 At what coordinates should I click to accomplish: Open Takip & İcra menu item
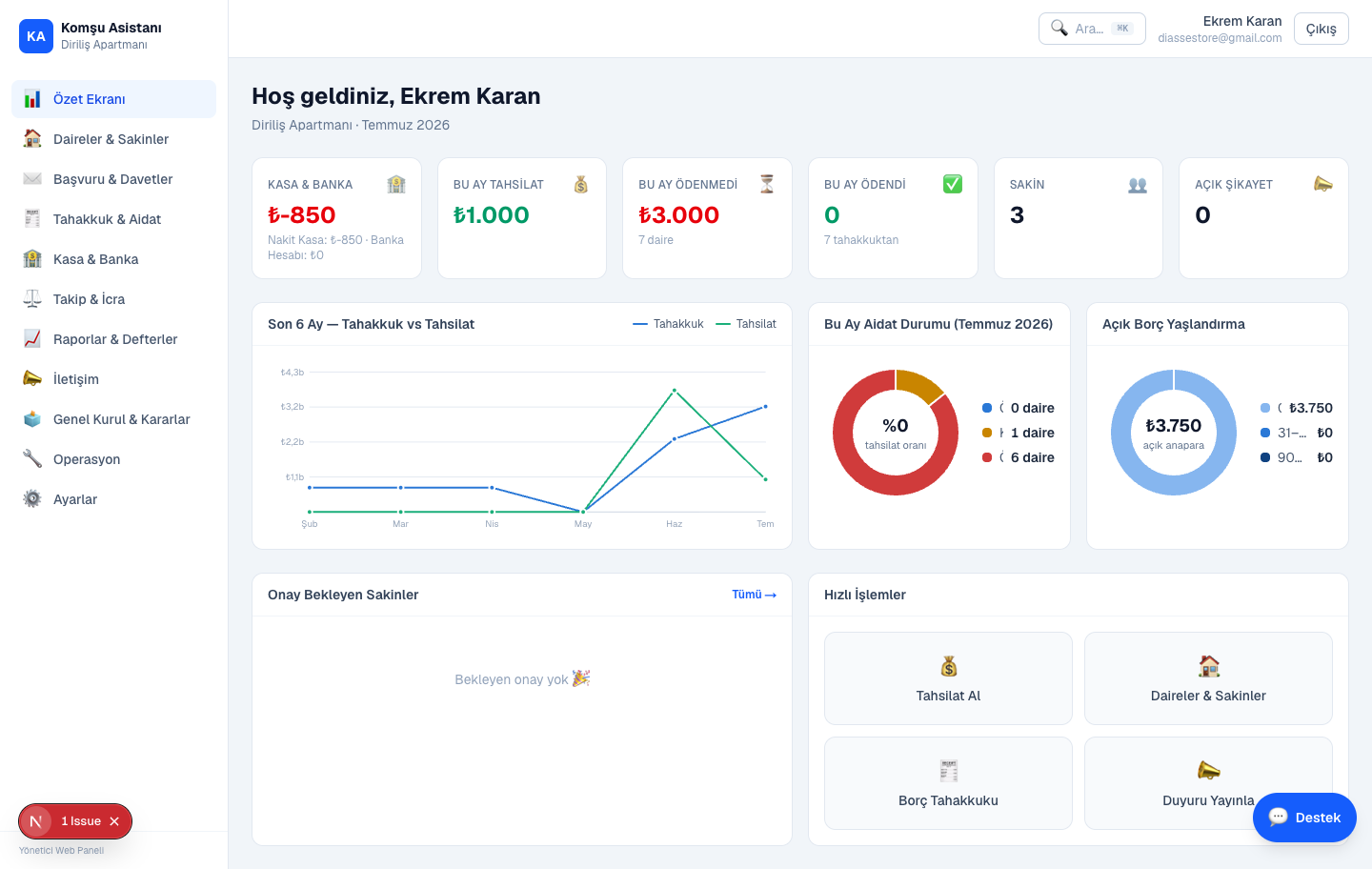[113, 299]
